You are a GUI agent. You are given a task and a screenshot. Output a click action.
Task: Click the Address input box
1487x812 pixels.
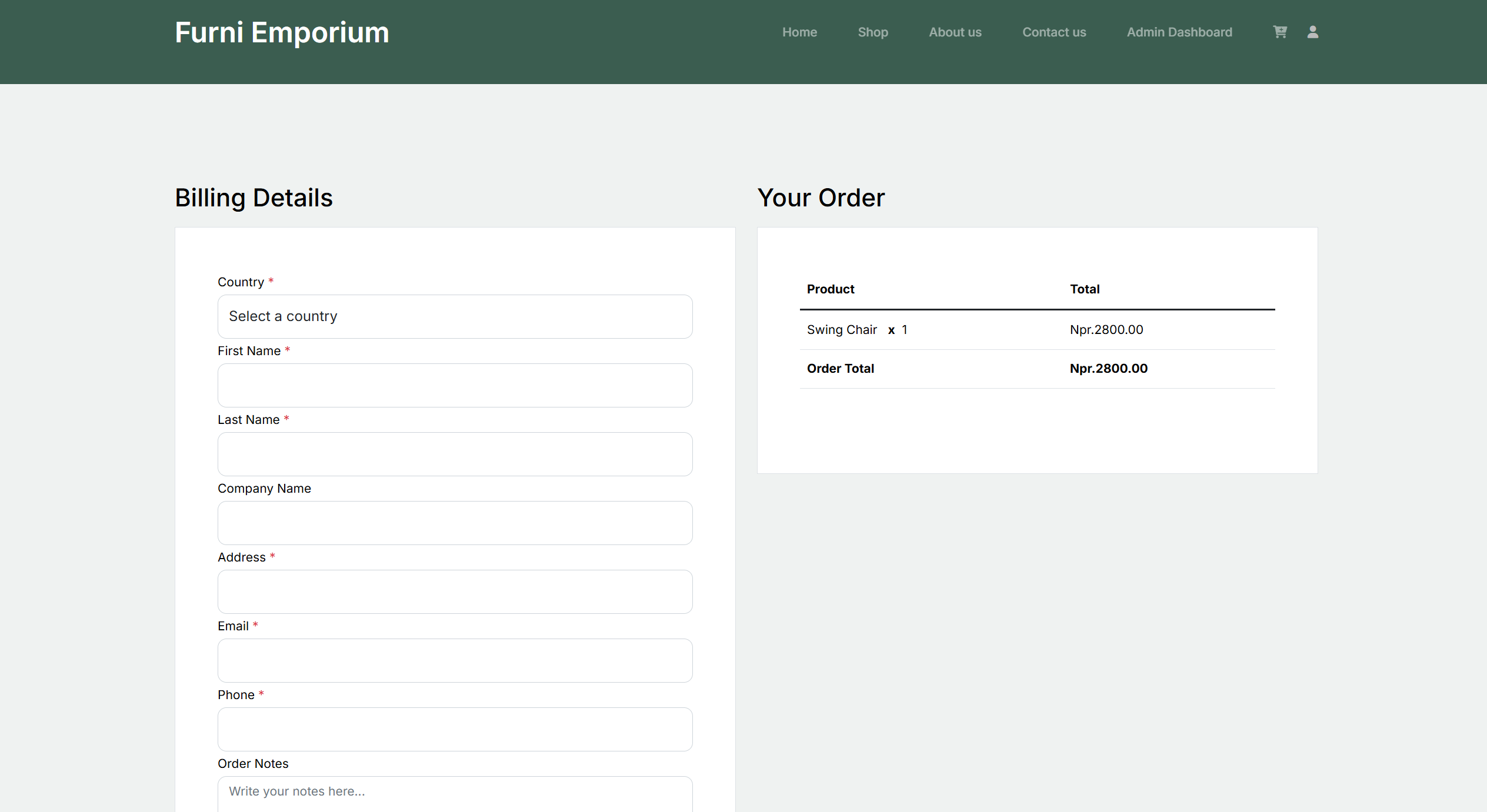tap(455, 592)
